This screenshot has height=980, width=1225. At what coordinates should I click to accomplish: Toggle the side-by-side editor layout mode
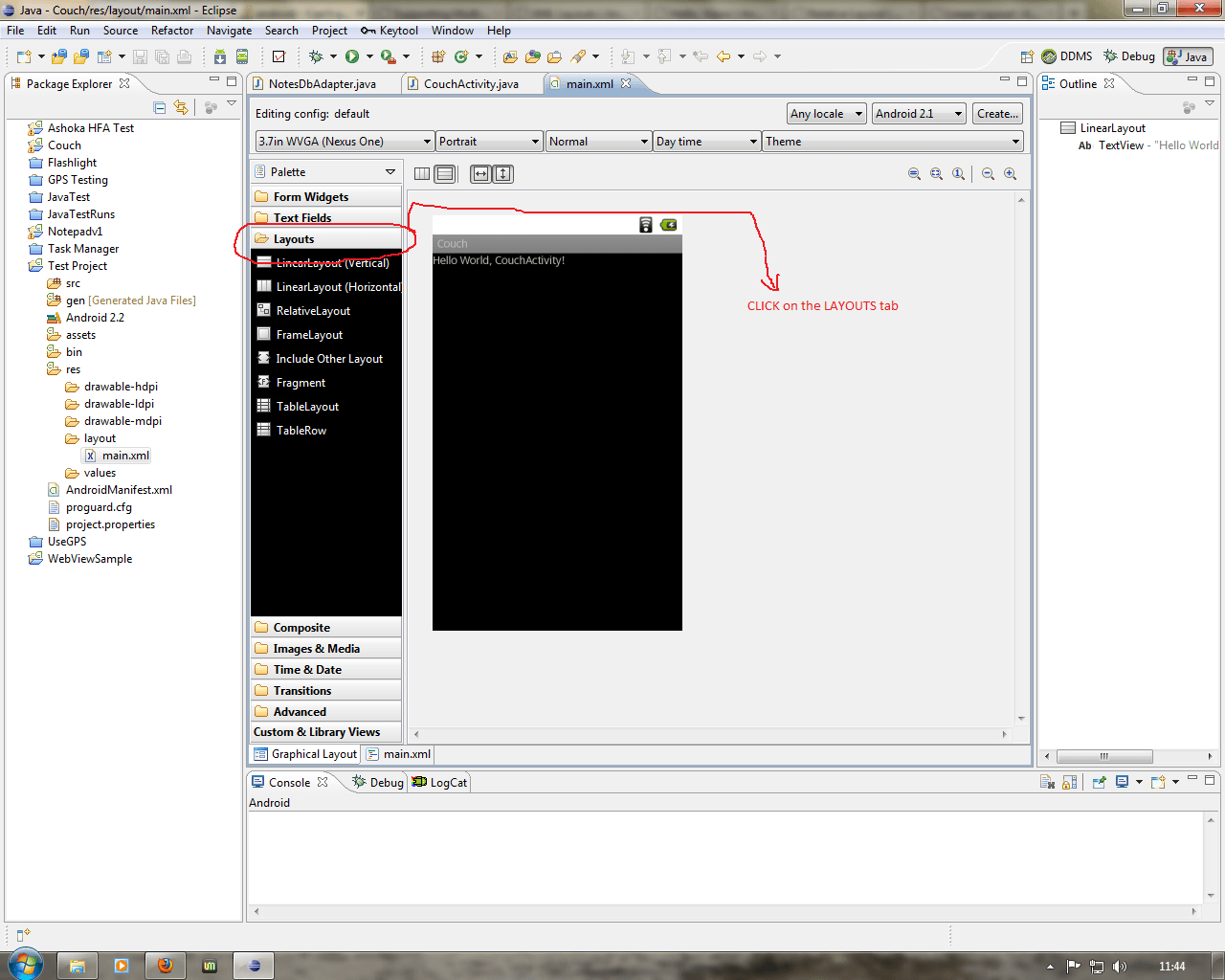(x=422, y=173)
